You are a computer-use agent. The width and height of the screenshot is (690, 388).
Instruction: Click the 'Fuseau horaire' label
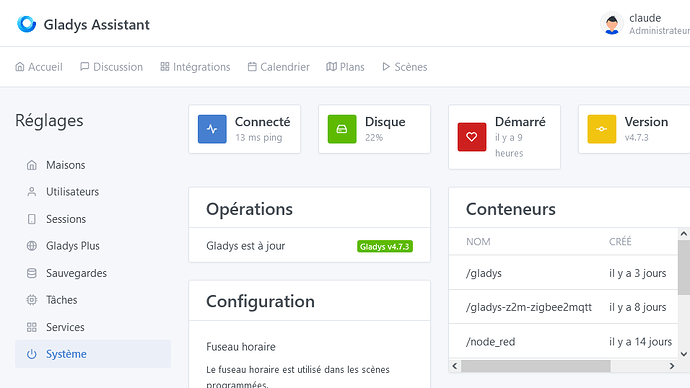pyautogui.click(x=241, y=347)
